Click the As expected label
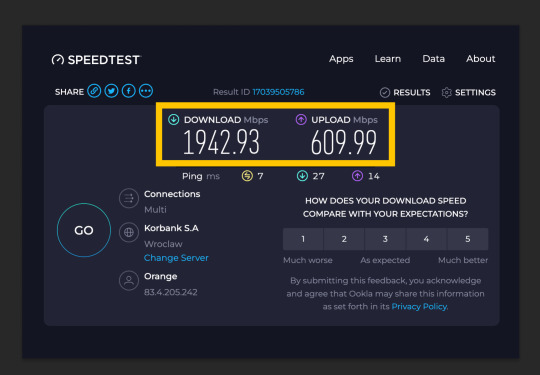 pos(385,260)
